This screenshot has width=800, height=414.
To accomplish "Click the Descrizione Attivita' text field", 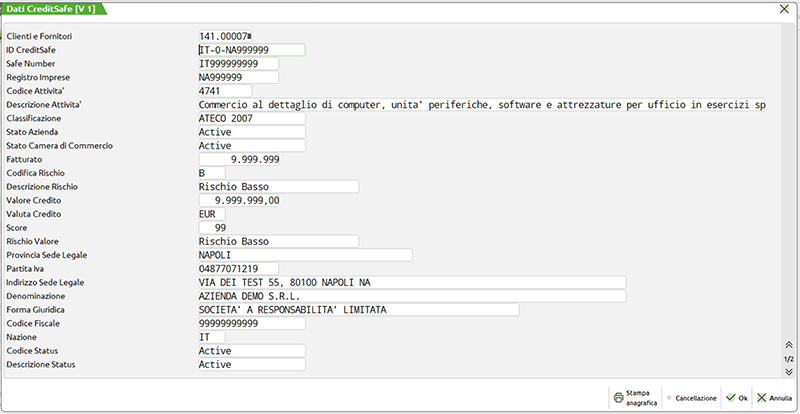I will [482, 105].
